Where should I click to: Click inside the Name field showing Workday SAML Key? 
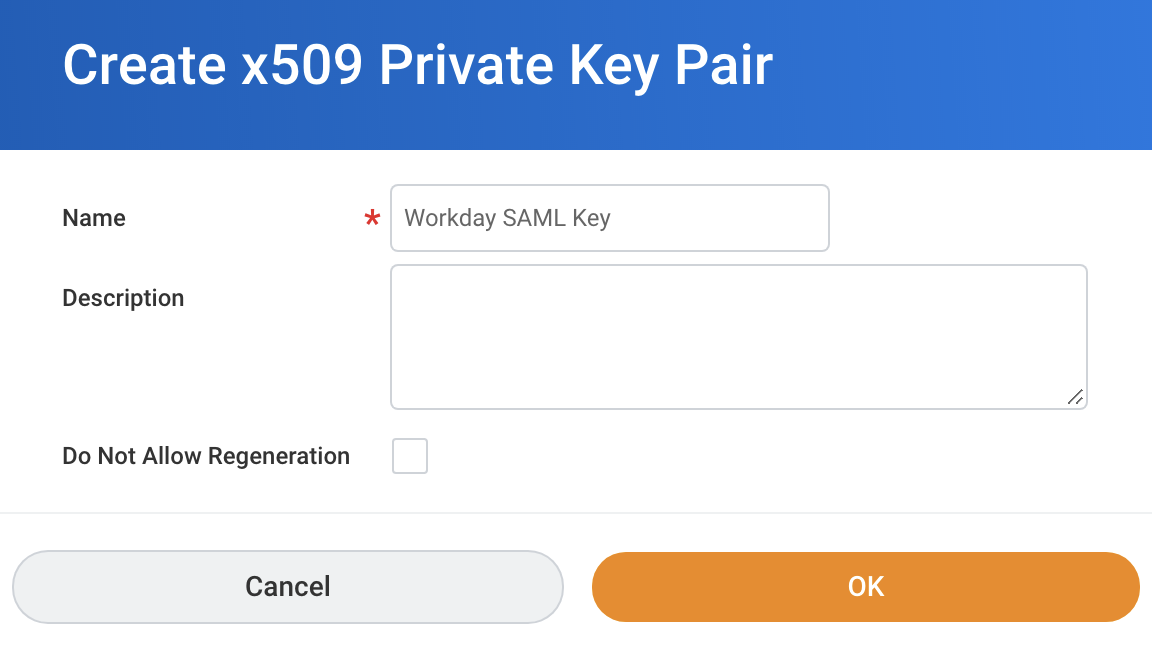click(x=610, y=218)
